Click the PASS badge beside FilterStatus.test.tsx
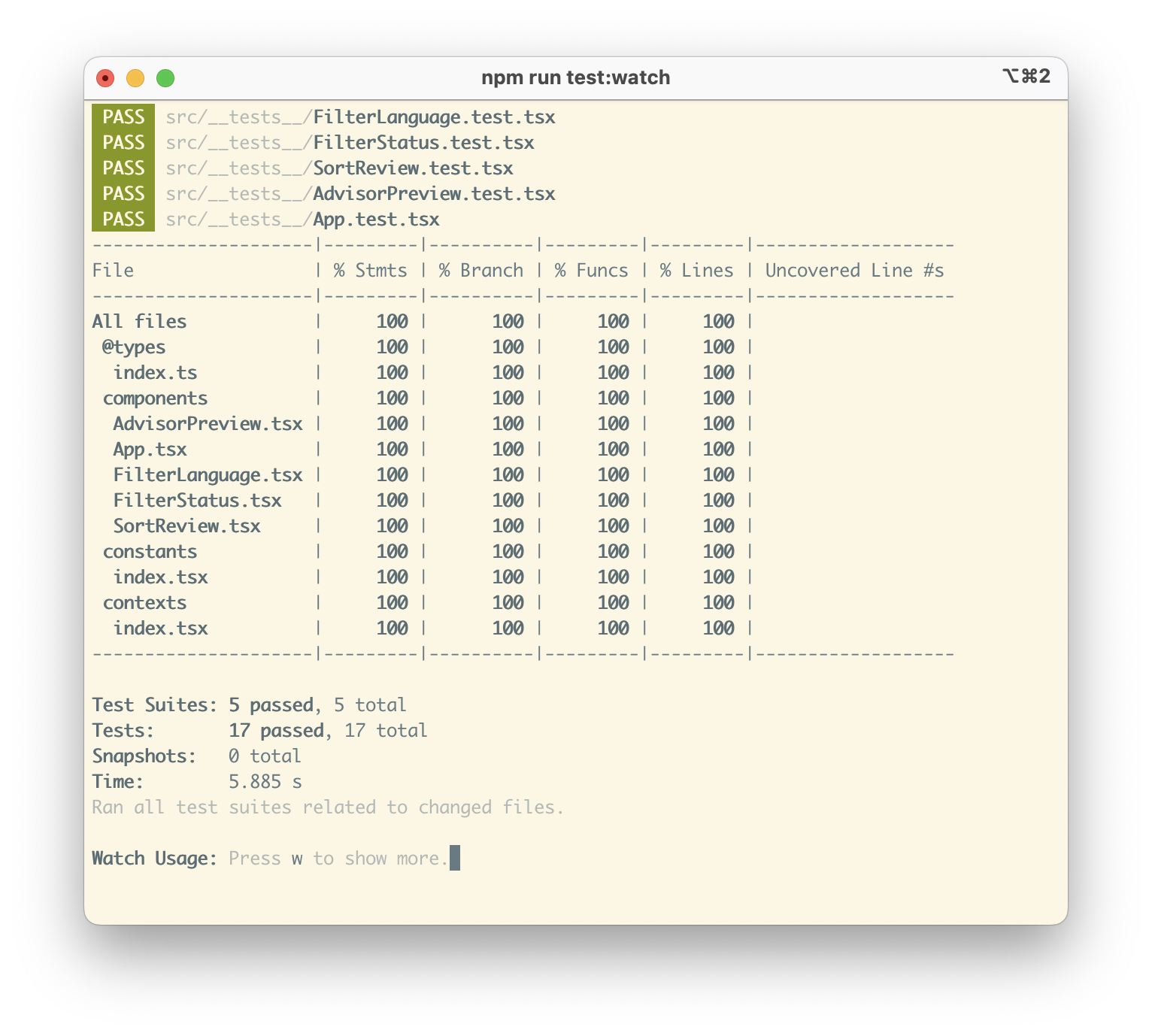This screenshot has height=1036, width=1152. coord(123,143)
